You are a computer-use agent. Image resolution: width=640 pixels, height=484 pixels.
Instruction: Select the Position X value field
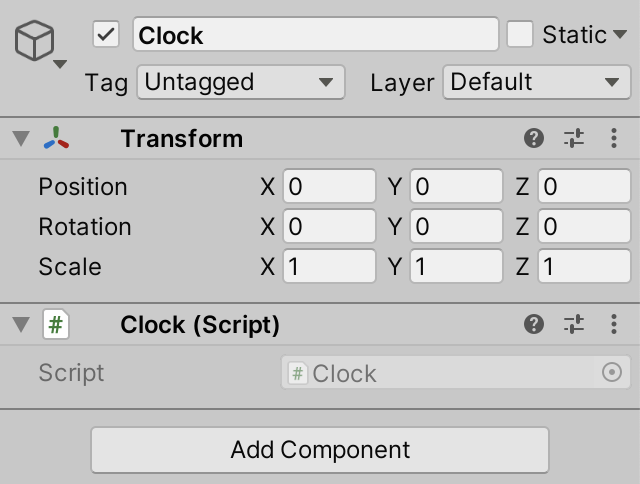pyautogui.click(x=329, y=186)
